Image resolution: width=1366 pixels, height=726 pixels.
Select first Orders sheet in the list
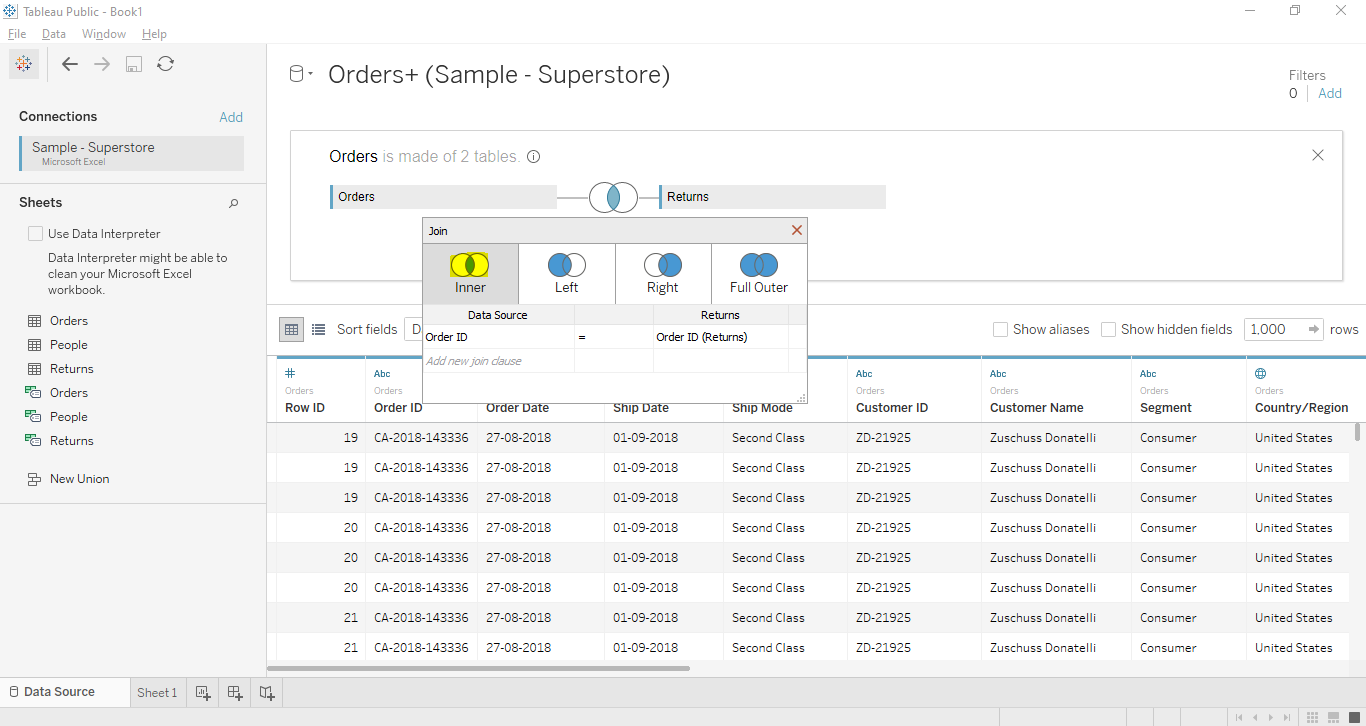click(69, 321)
